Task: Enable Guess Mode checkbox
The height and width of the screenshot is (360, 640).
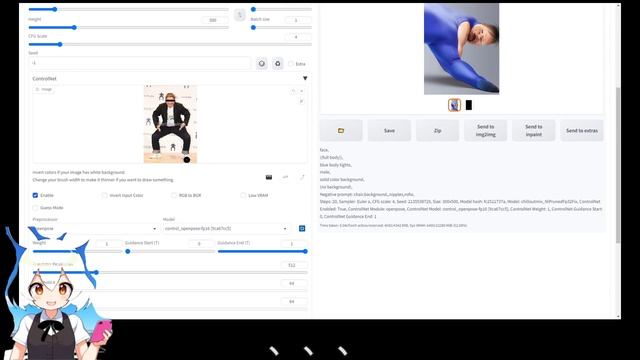Action: pyautogui.click(x=36, y=208)
